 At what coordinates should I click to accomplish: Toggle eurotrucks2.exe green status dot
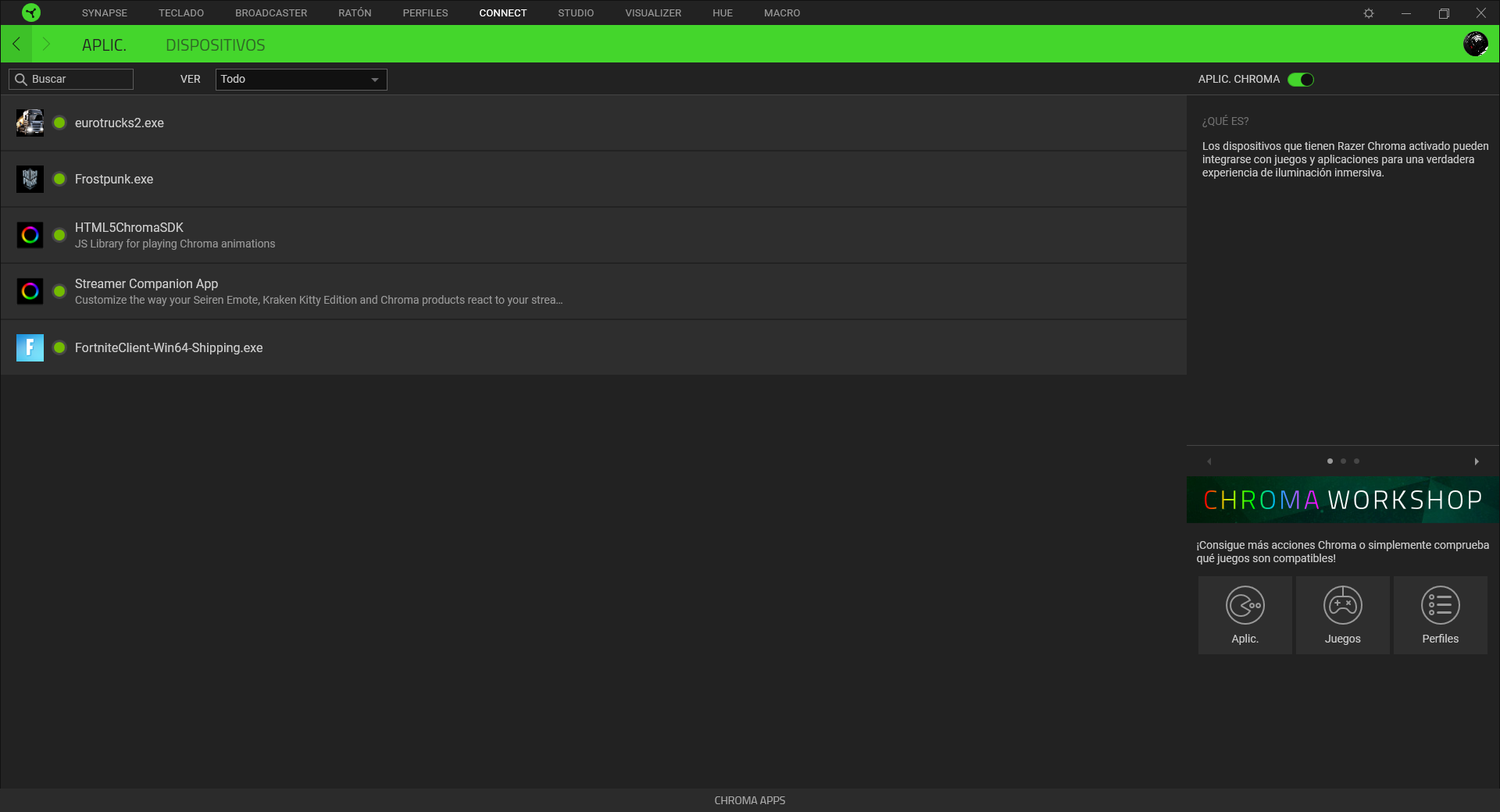[x=59, y=123]
